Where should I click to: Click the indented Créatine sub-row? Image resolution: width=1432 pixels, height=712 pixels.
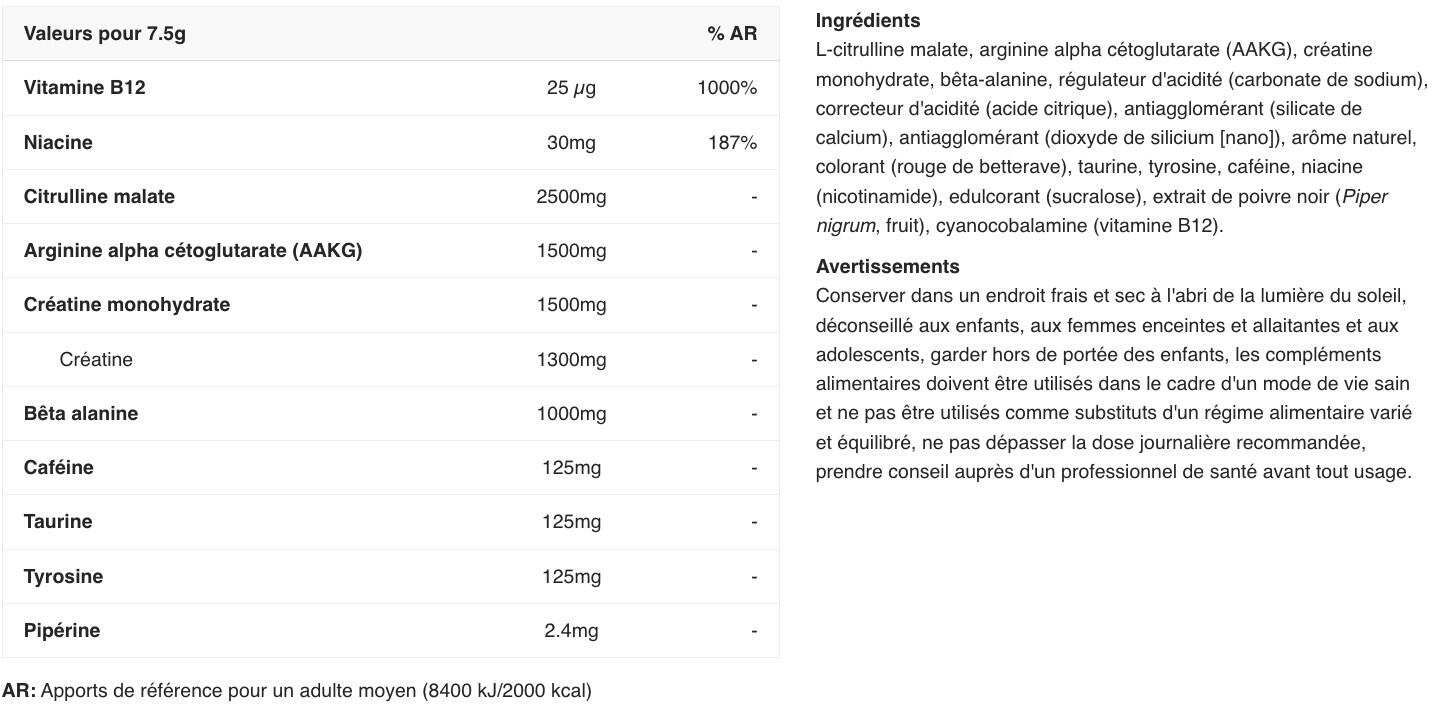(96, 359)
